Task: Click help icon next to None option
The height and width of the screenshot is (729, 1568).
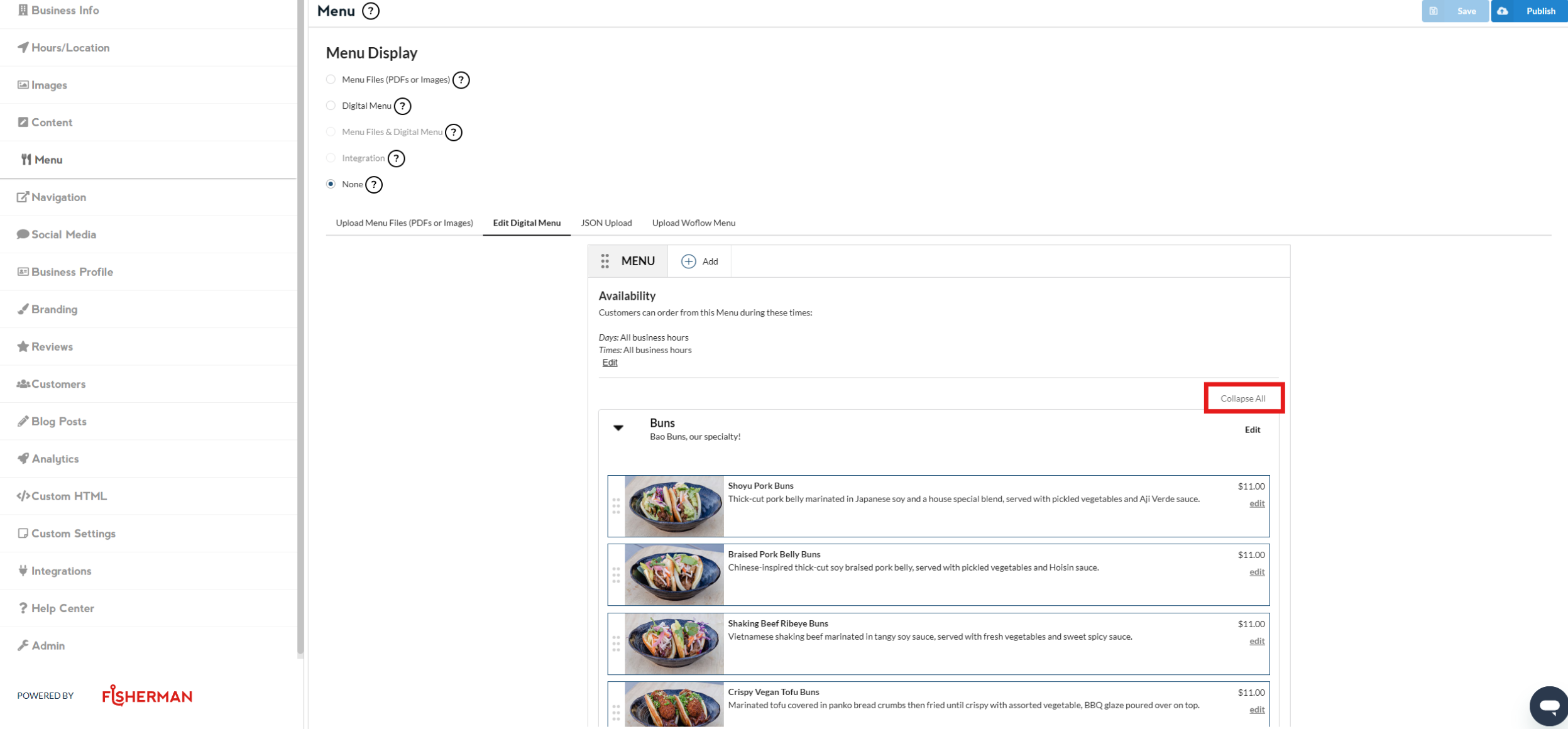Action: (x=374, y=185)
